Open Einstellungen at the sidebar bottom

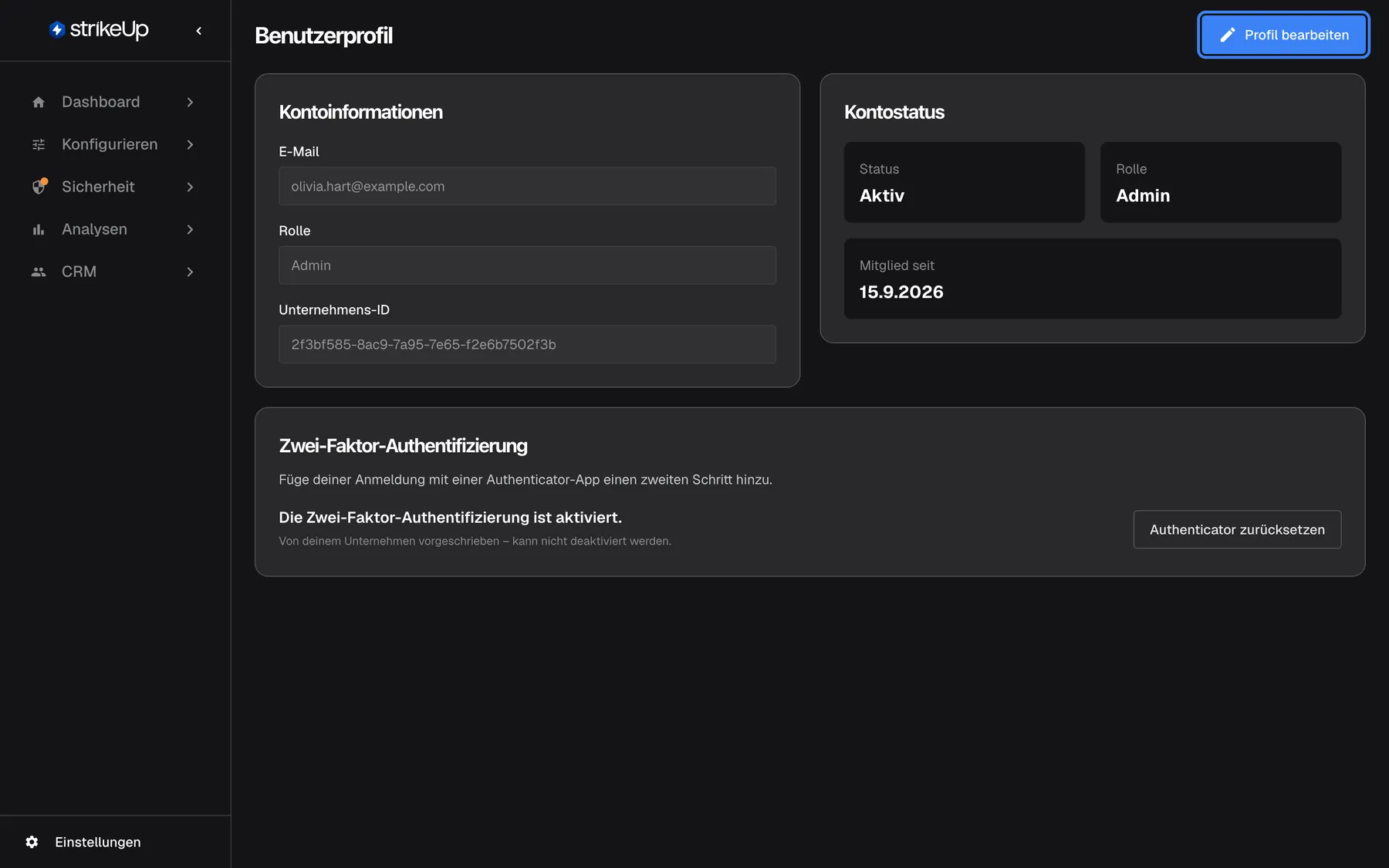115,842
